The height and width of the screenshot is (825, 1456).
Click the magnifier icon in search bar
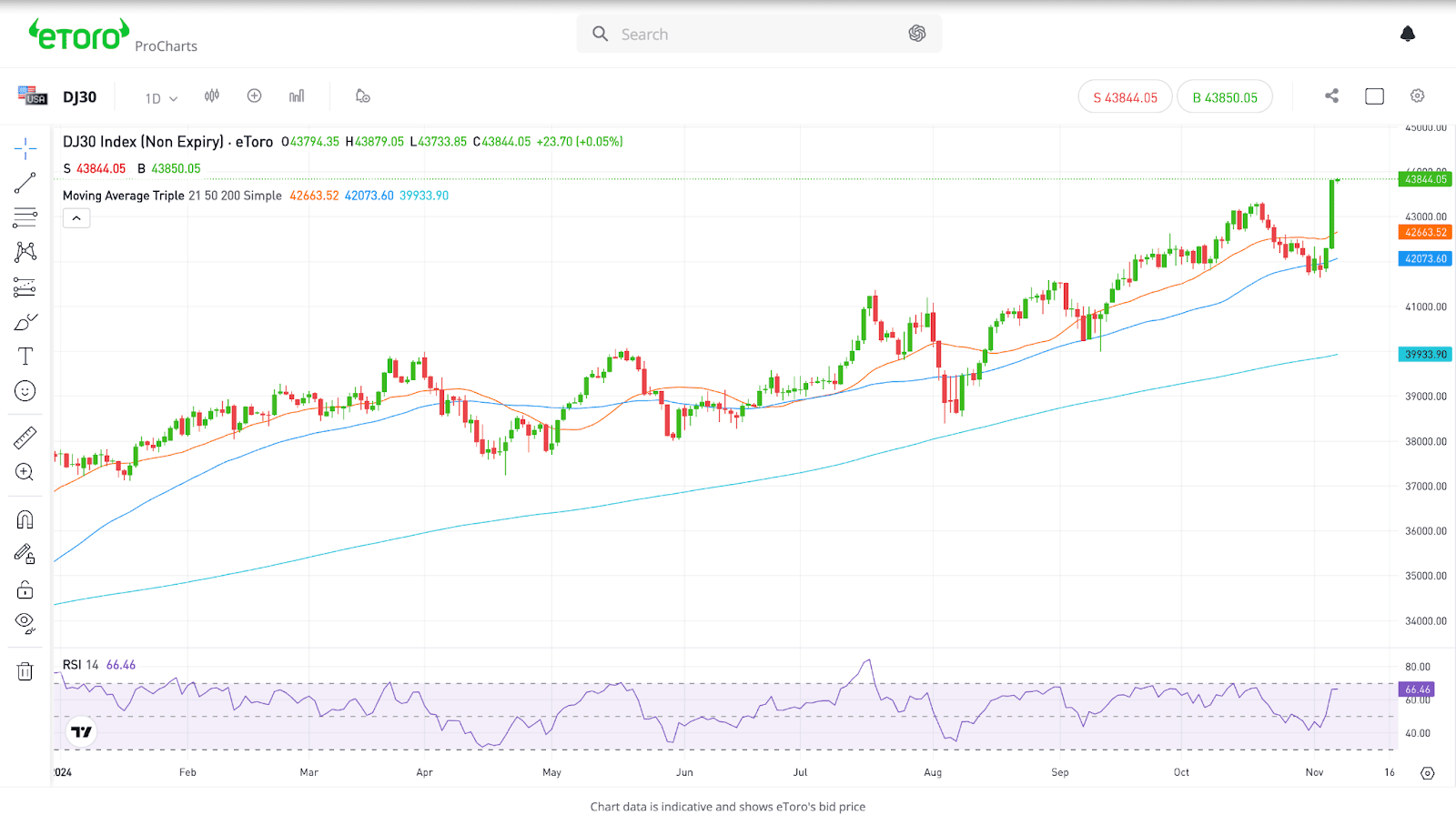(601, 34)
